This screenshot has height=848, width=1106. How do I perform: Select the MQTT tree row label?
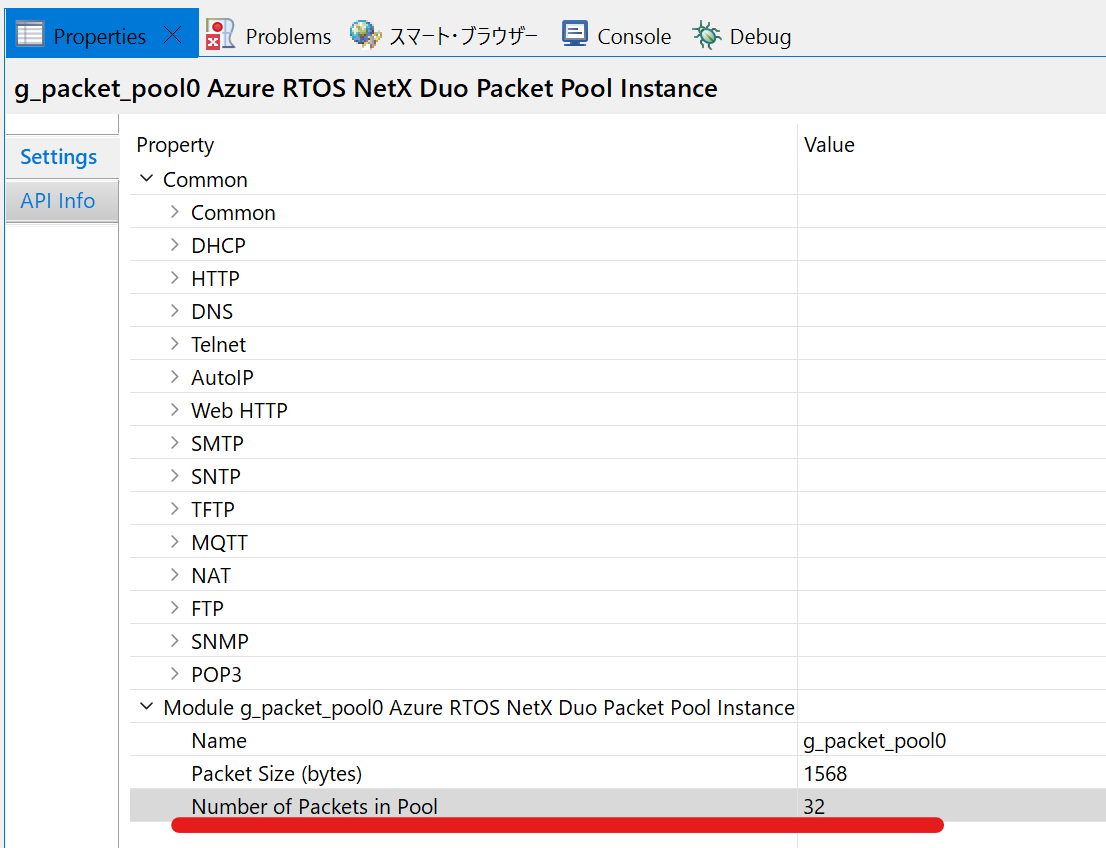pos(219,543)
